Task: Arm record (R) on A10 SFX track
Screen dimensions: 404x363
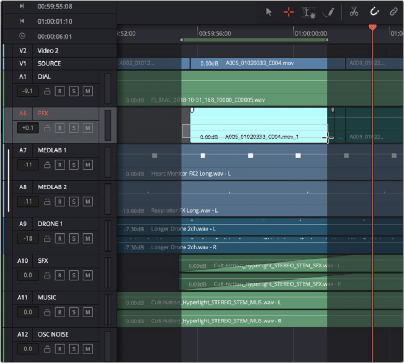Action: (x=60, y=275)
